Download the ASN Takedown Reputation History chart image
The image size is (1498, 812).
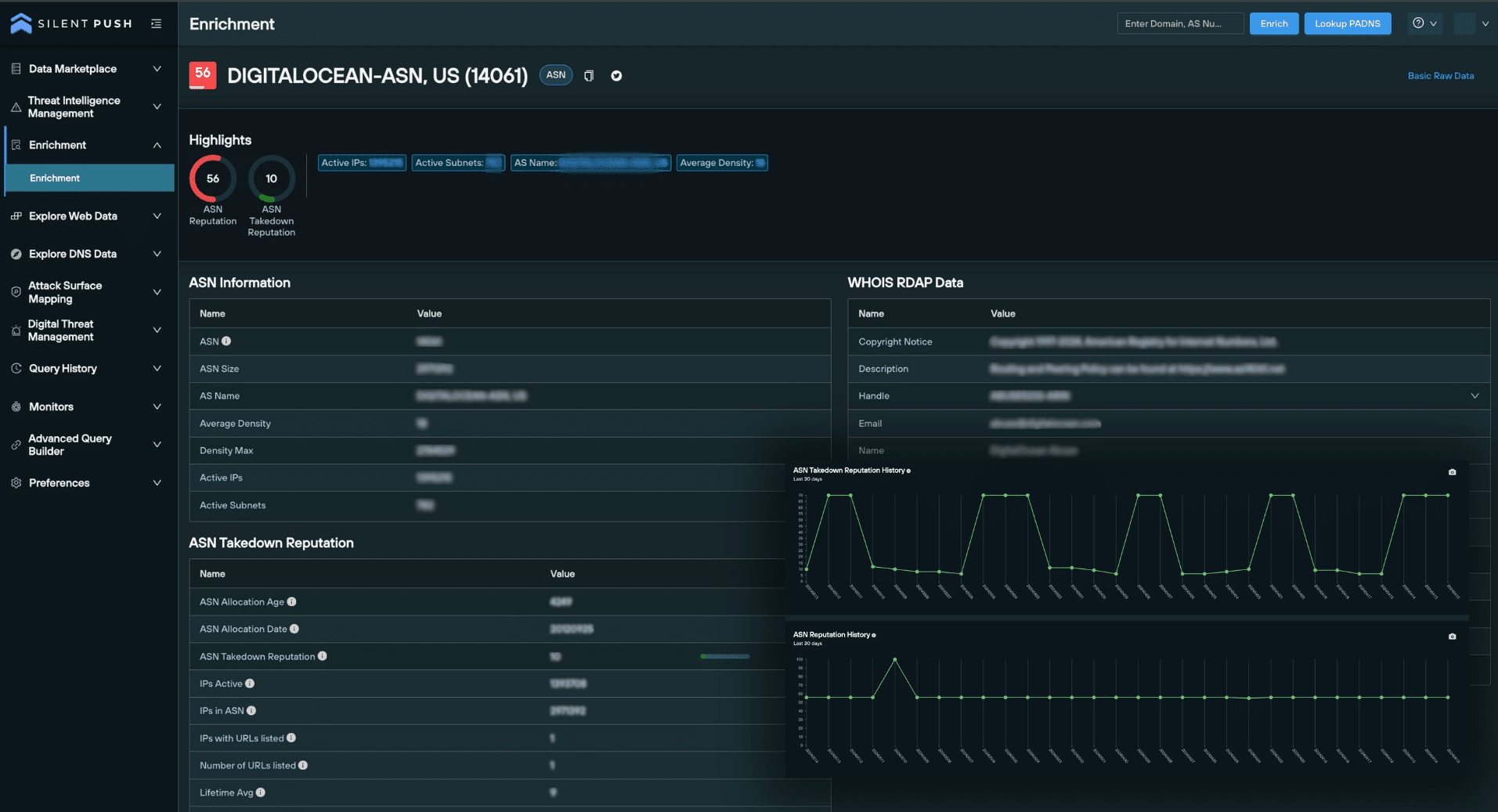(1452, 472)
